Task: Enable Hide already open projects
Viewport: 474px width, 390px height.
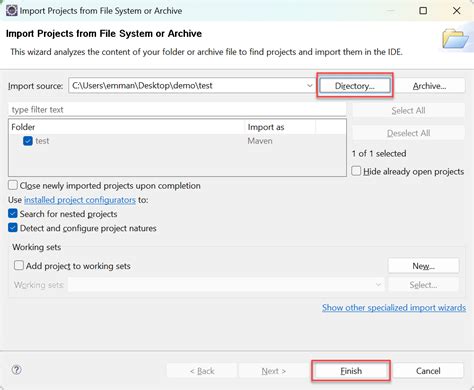Action: (356, 171)
